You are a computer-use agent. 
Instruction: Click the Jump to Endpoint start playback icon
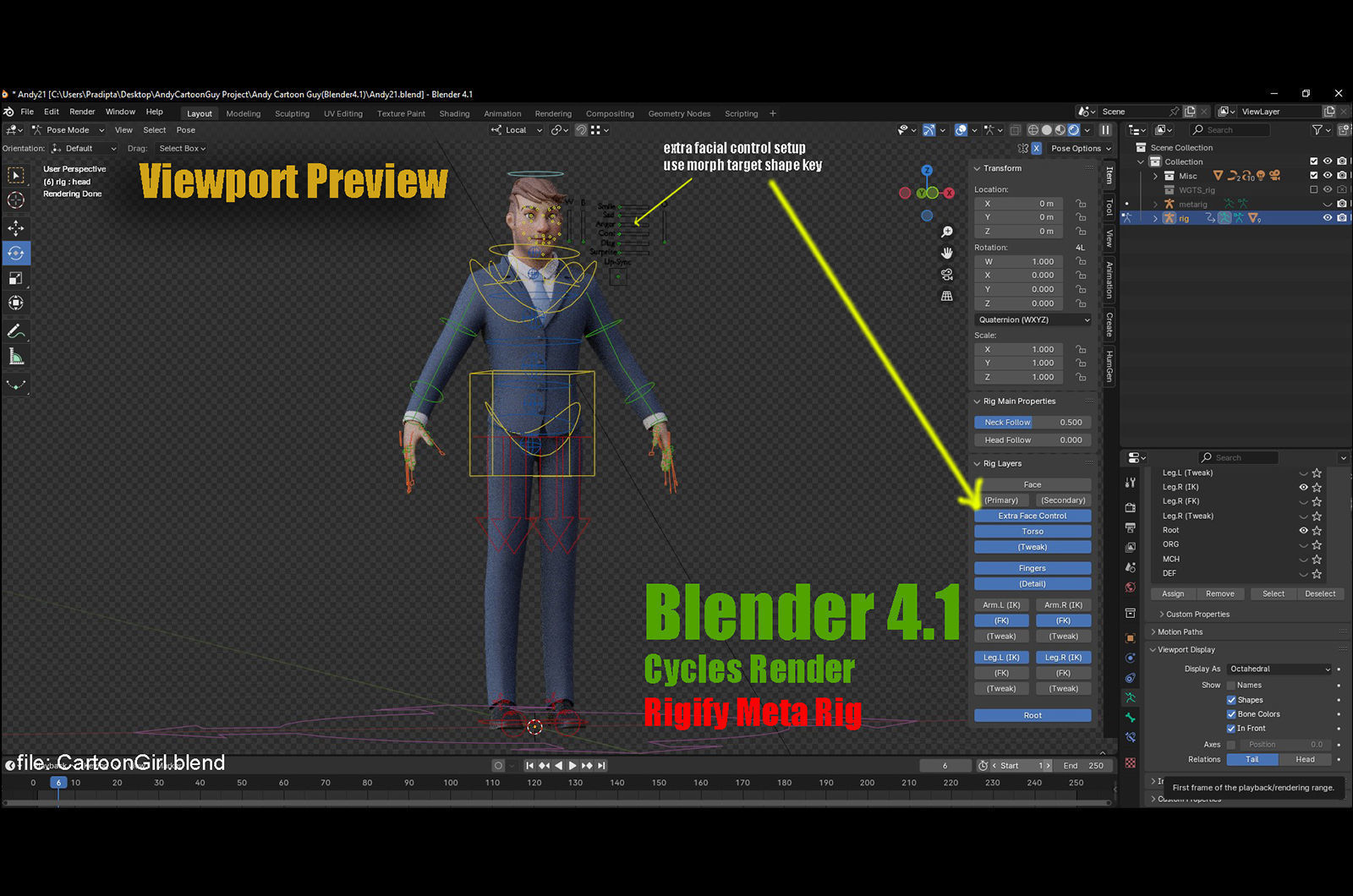[529, 766]
